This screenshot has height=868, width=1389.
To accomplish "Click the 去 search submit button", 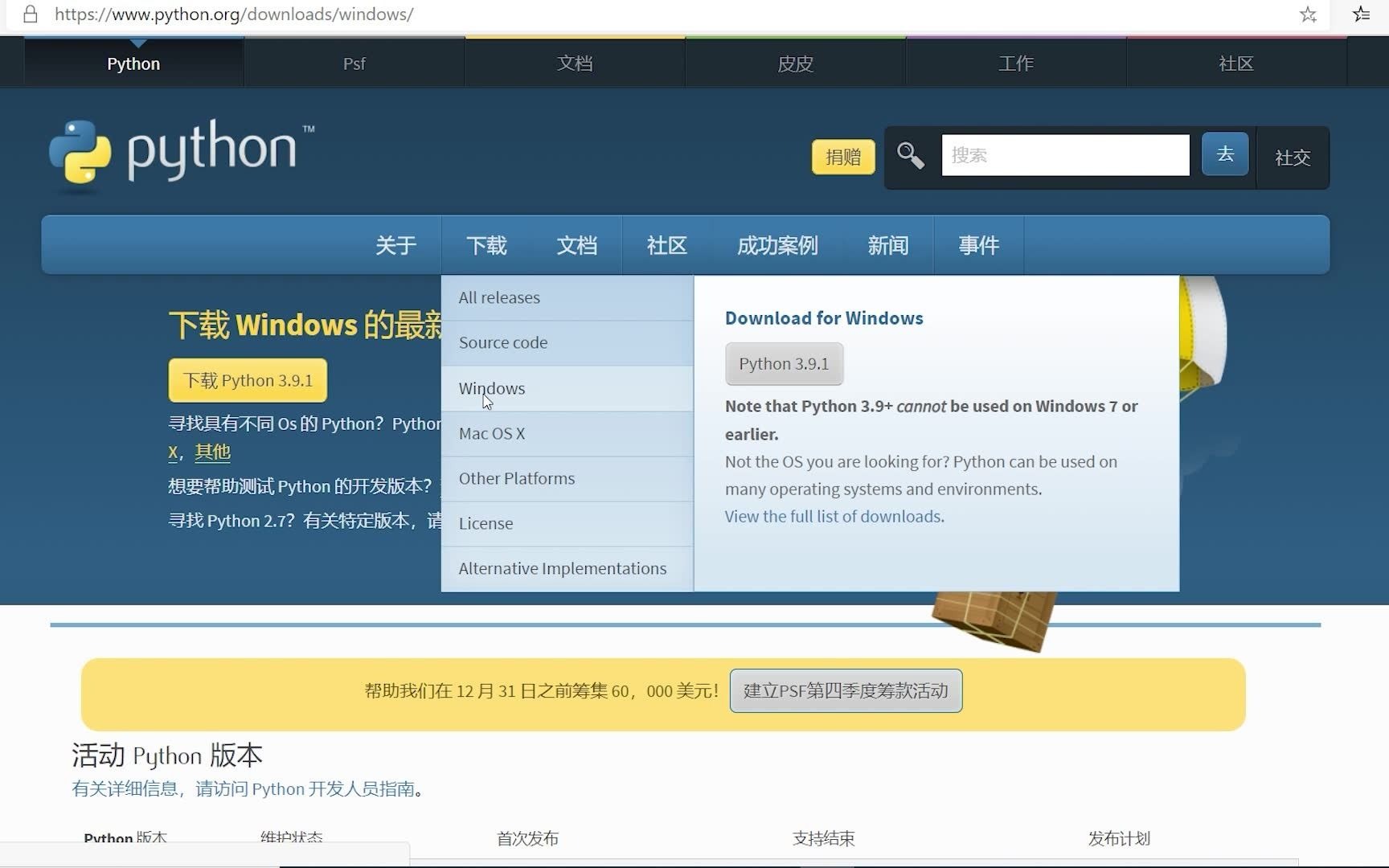I will pos(1225,154).
